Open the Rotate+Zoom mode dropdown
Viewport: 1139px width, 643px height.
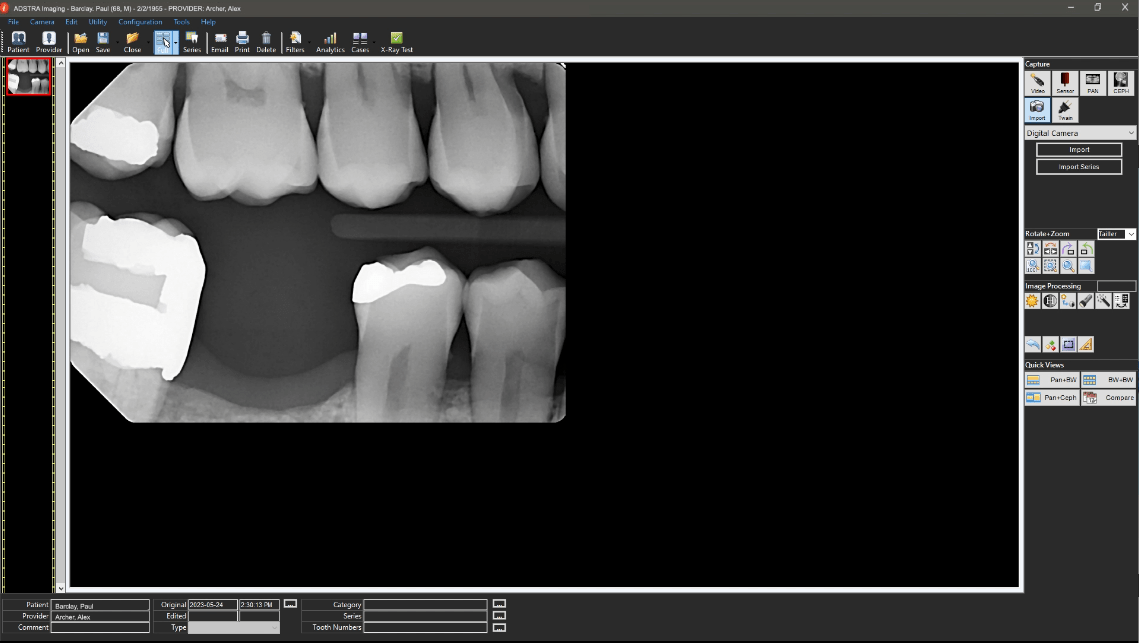tap(1116, 234)
